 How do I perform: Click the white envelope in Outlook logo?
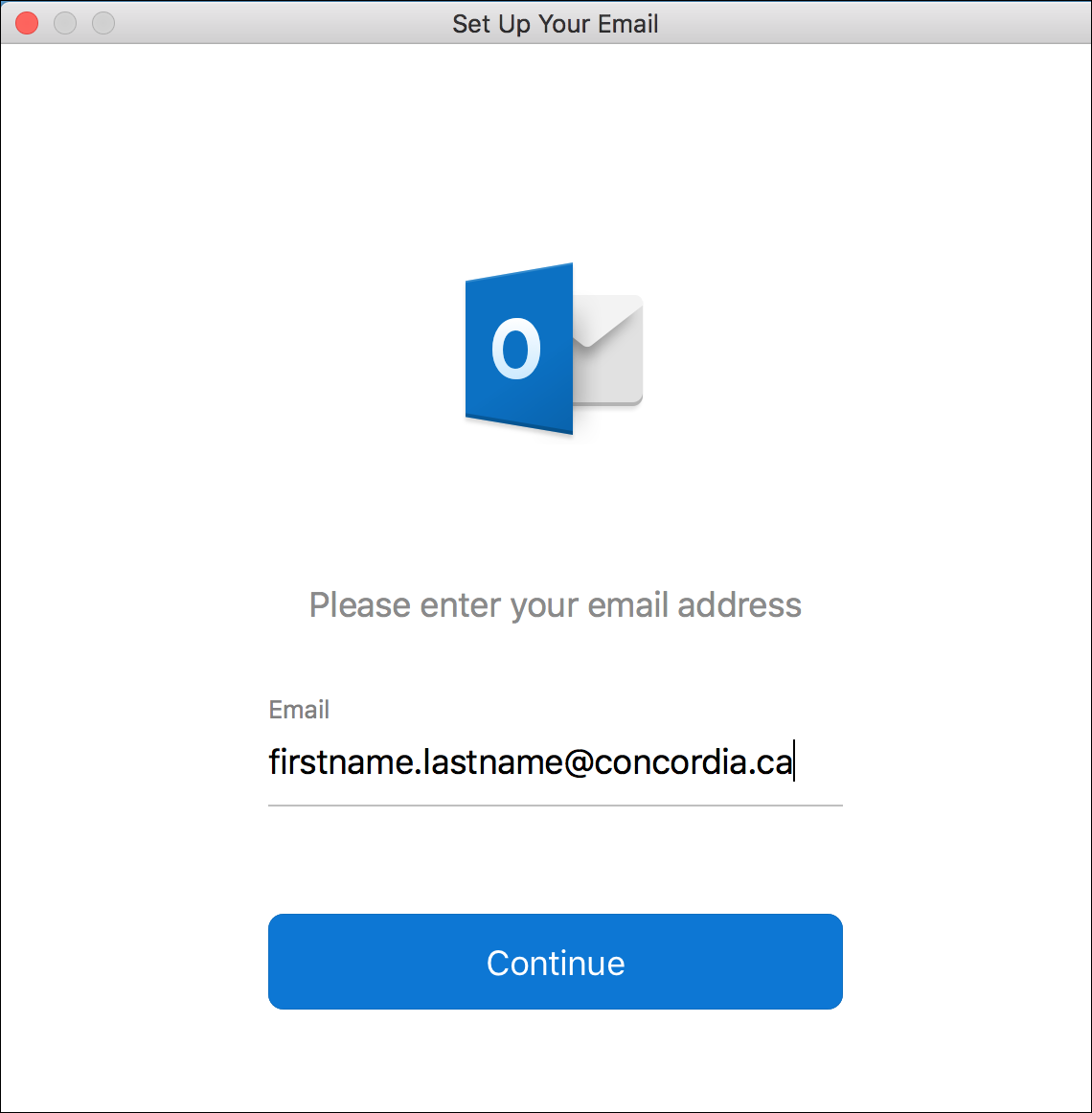pyautogui.click(x=608, y=350)
